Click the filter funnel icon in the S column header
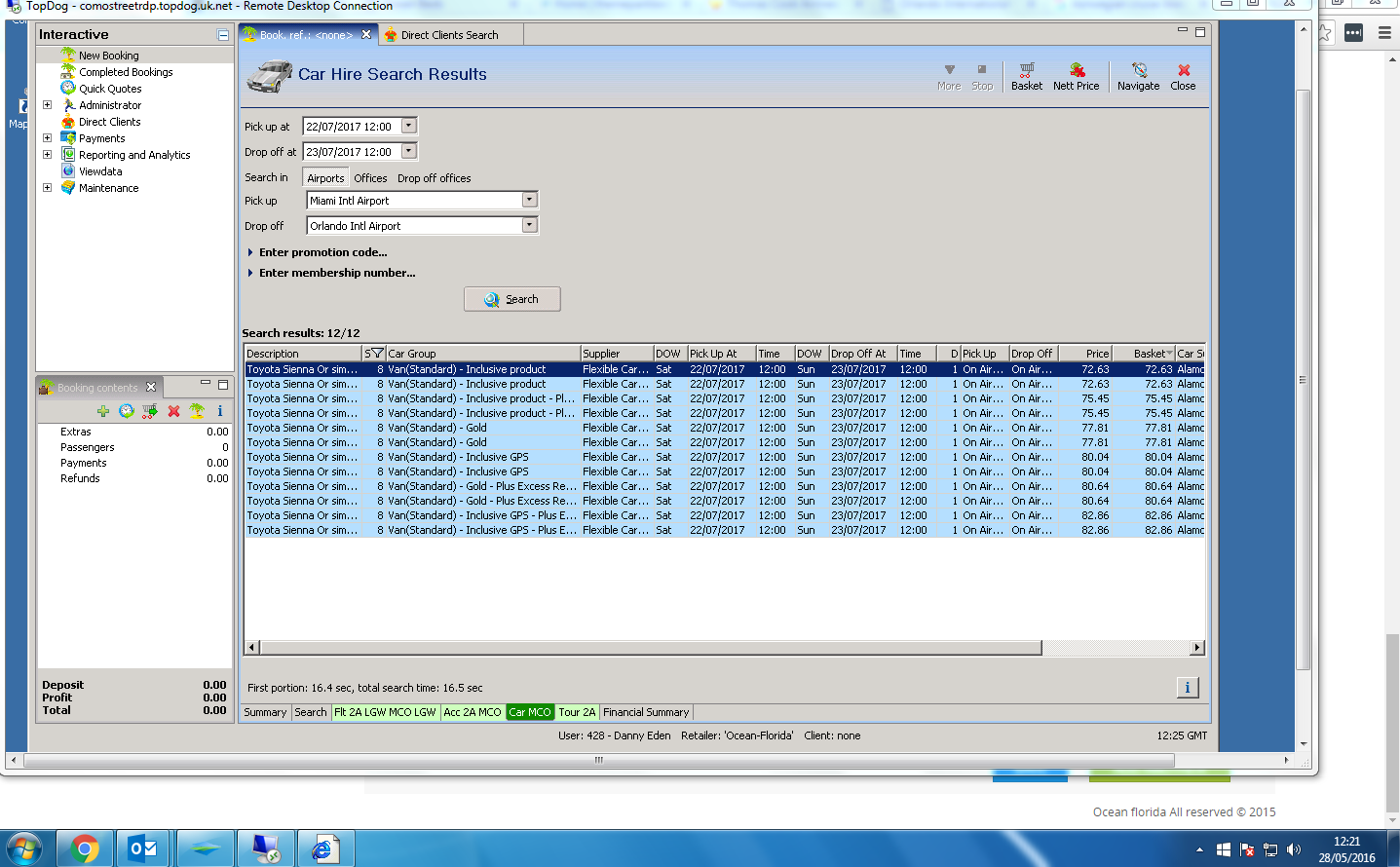The image size is (1400, 867). pos(376,354)
